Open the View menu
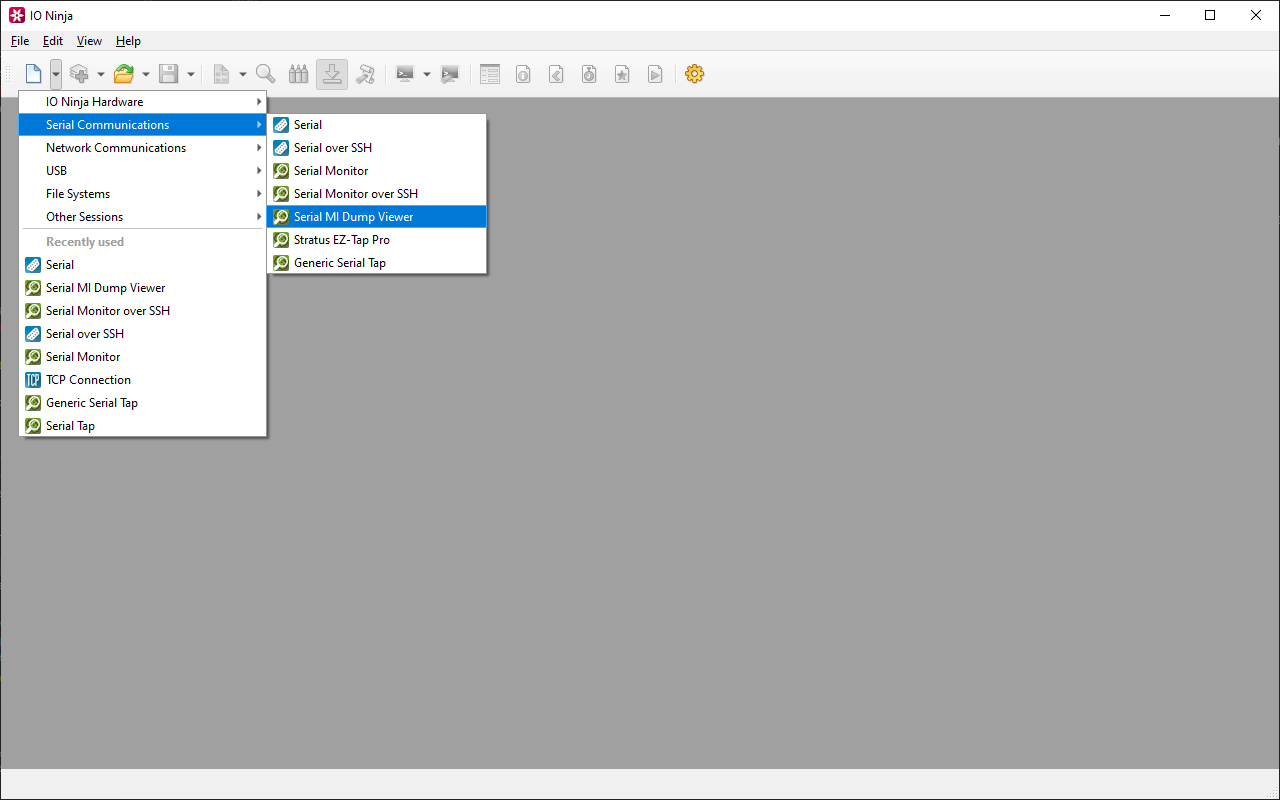1280x800 pixels. pos(90,41)
